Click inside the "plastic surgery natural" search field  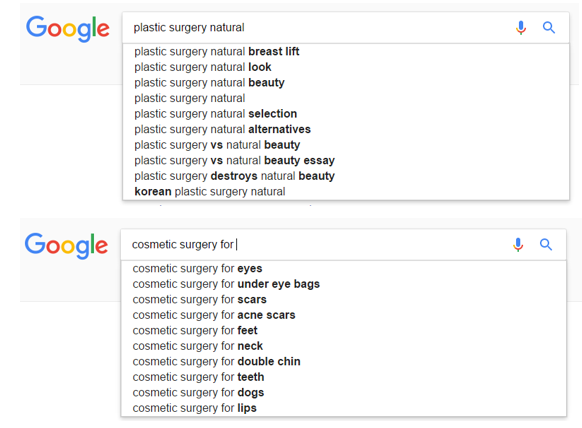319,27
